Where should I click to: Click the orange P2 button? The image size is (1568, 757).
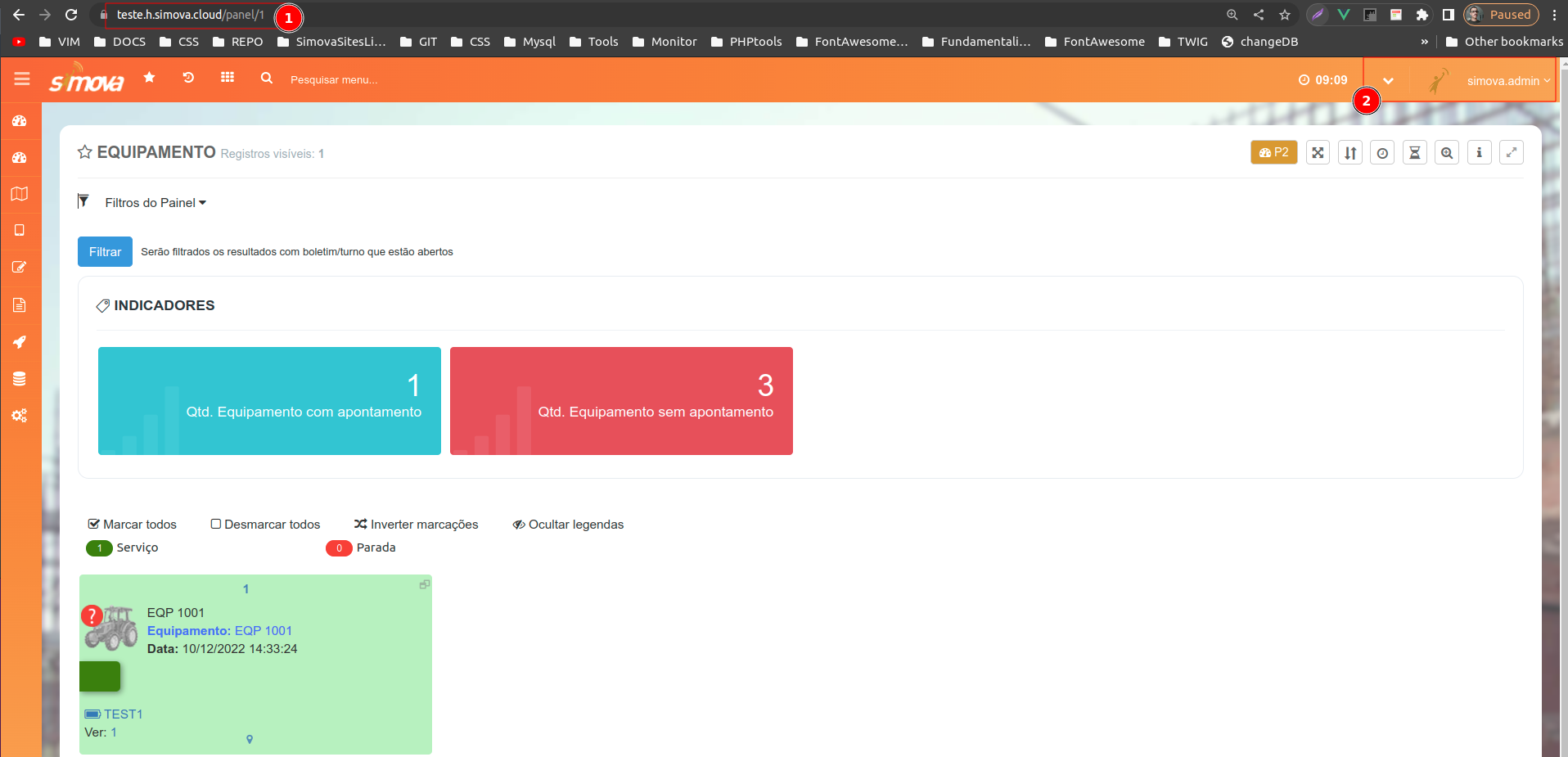(x=1273, y=153)
